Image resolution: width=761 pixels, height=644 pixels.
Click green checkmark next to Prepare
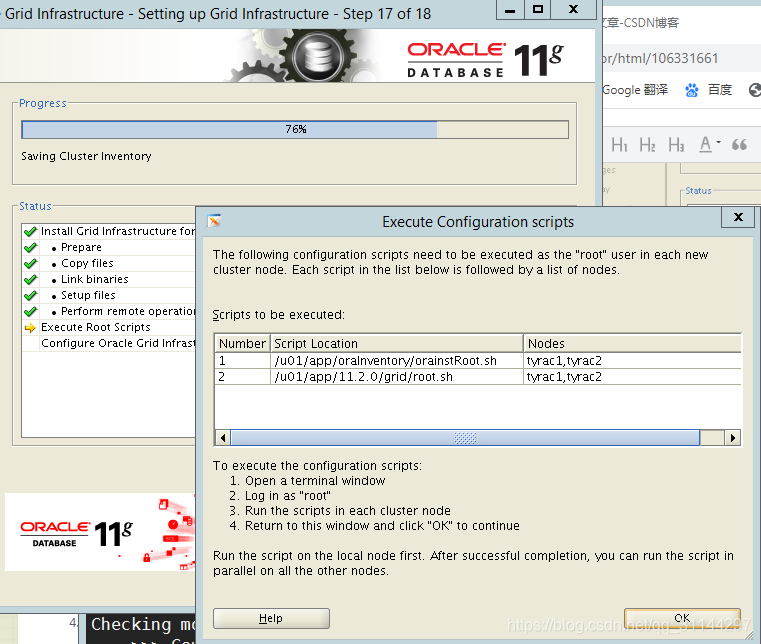pos(31,248)
